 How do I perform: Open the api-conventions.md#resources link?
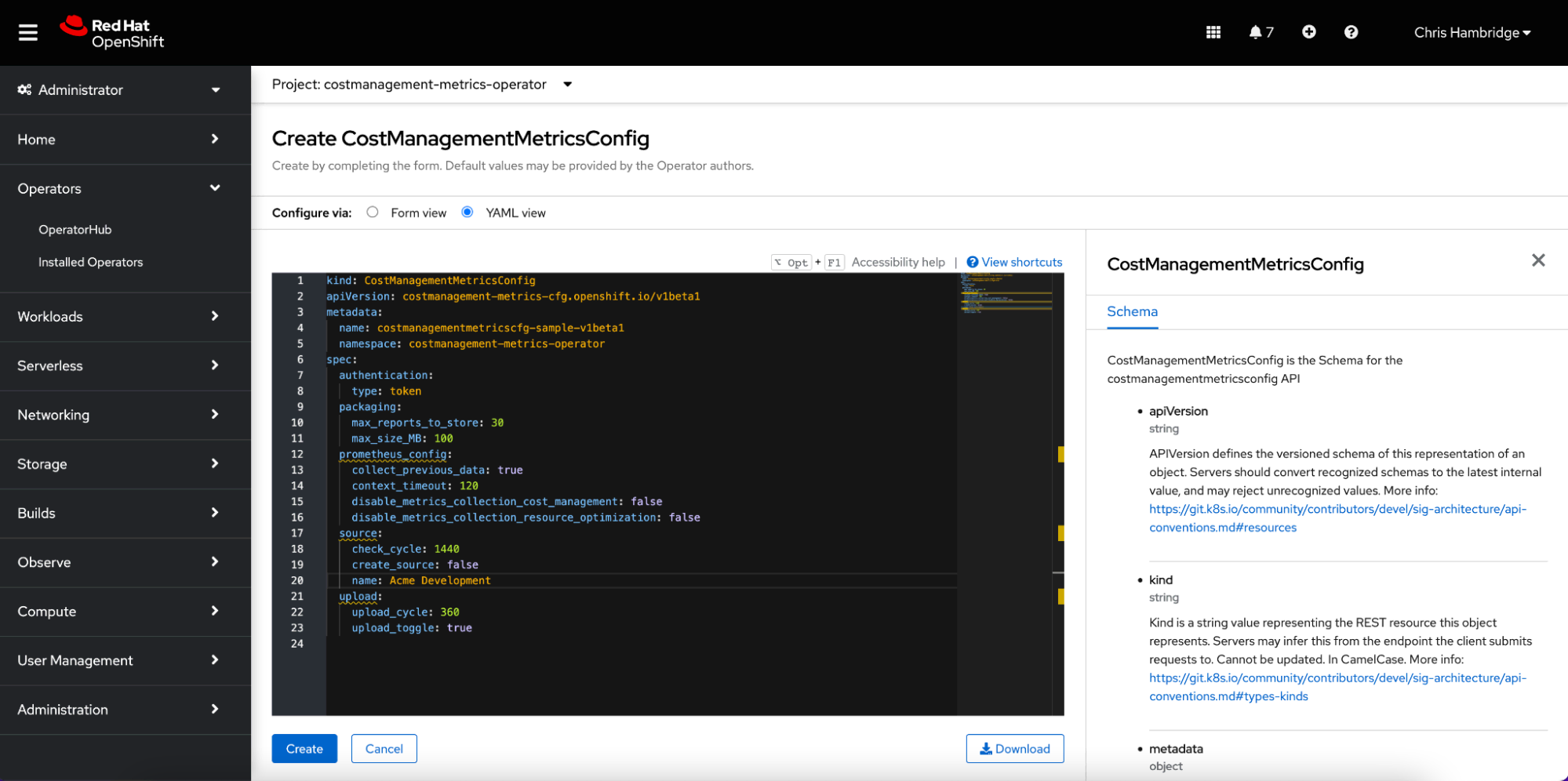[x=1337, y=518]
